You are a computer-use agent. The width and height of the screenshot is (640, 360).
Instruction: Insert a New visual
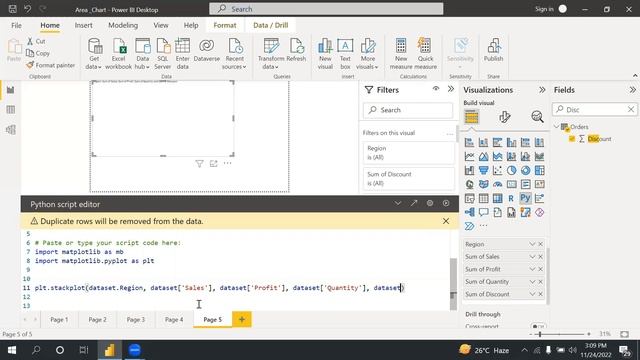click(325, 54)
